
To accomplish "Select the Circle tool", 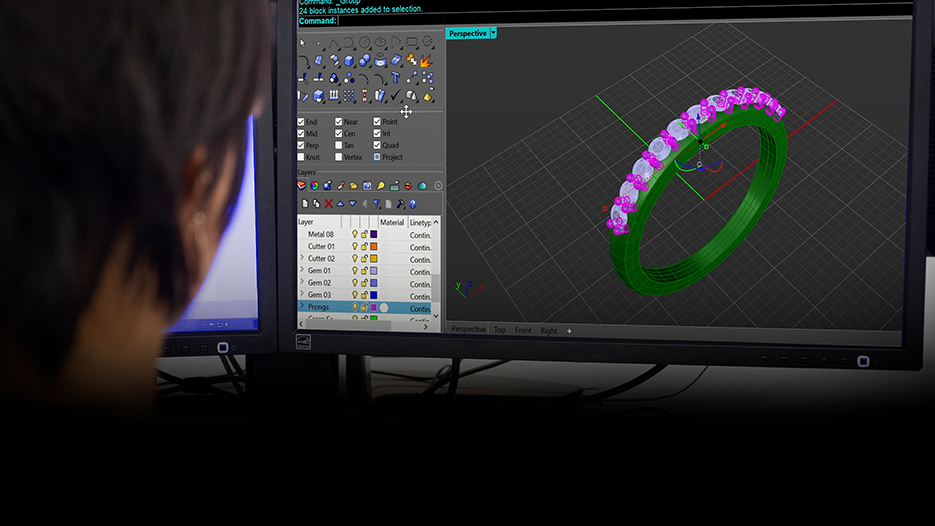I will pos(364,42).
